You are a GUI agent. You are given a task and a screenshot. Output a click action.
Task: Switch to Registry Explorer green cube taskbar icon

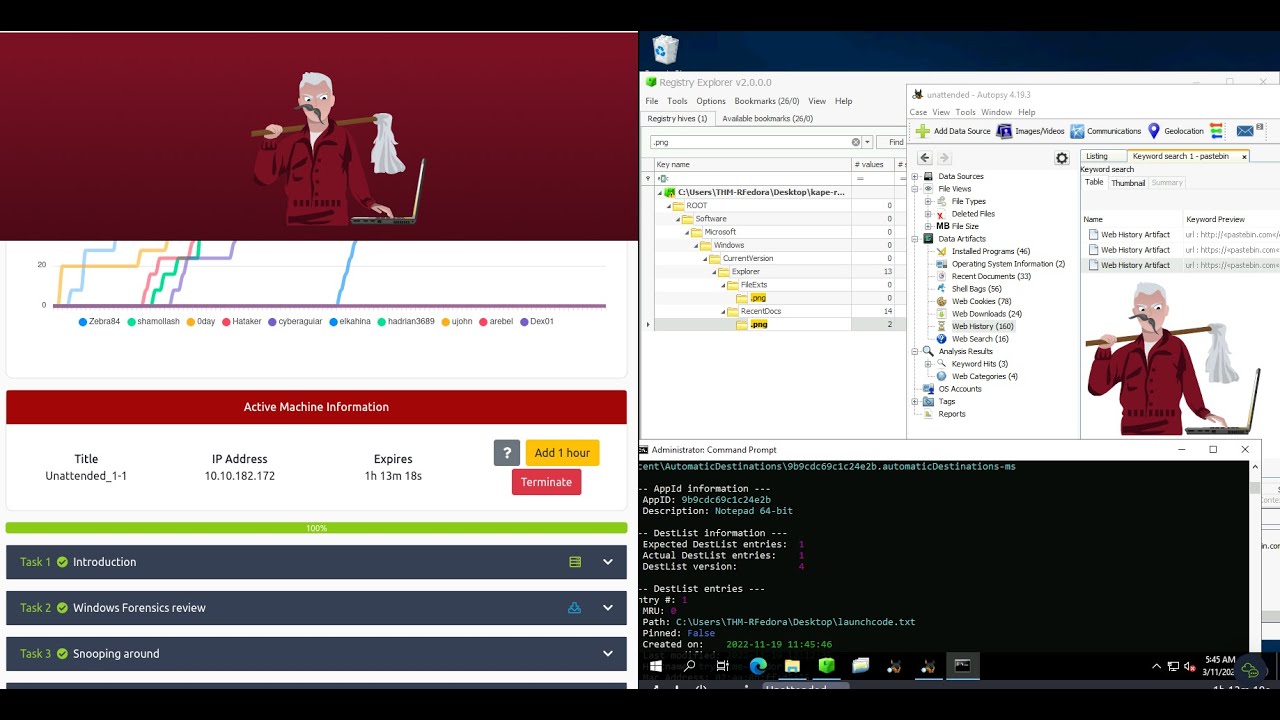(826, 666)
